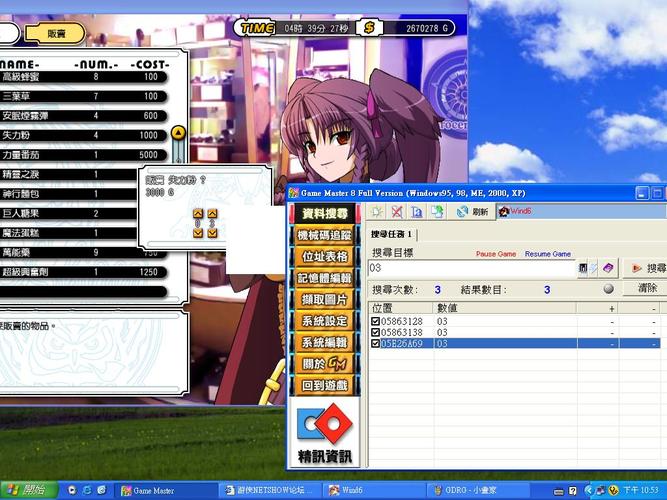
Task: Click the 數值 column header
Action: point(505,308)
